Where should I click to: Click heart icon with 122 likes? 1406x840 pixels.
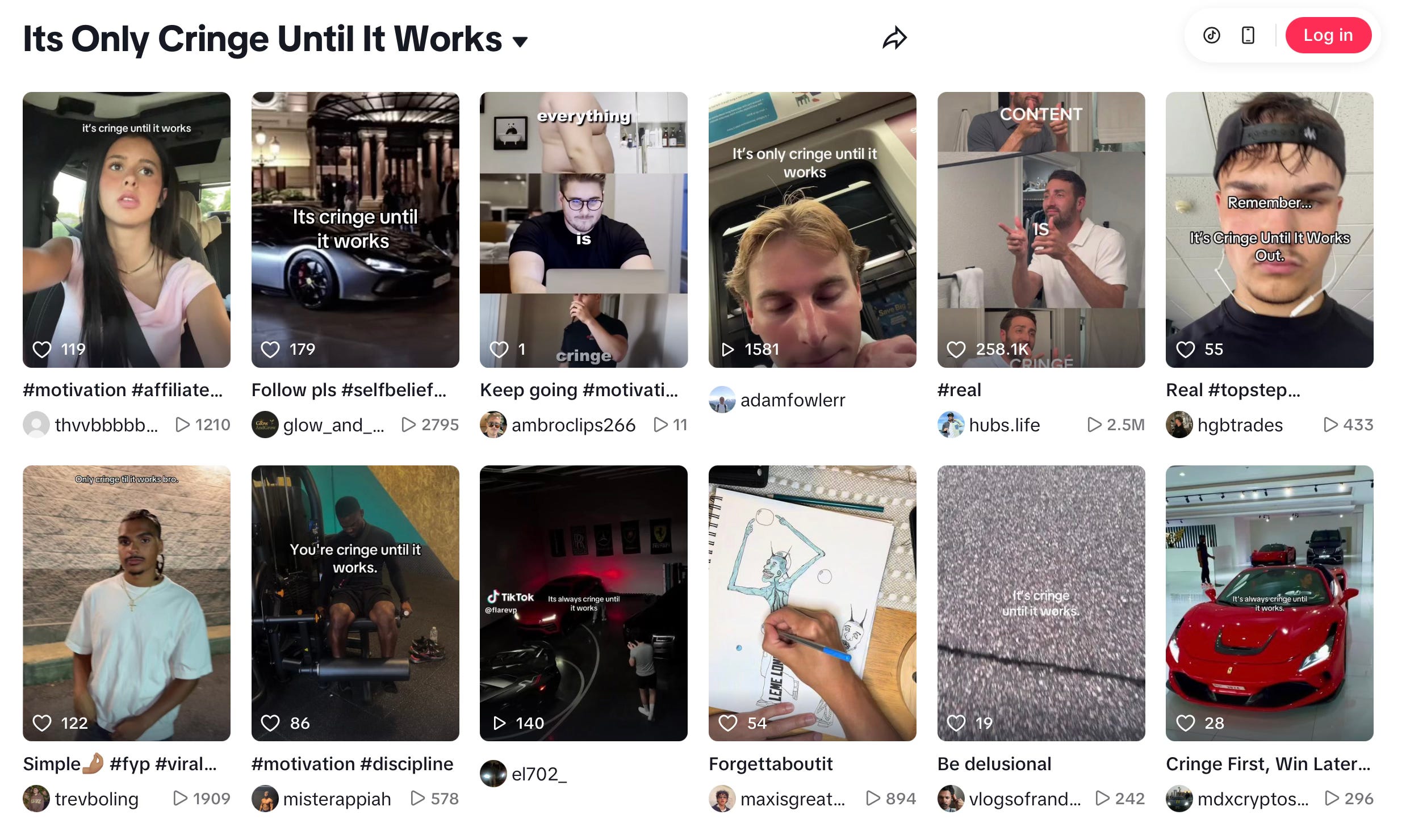[42, 723]
